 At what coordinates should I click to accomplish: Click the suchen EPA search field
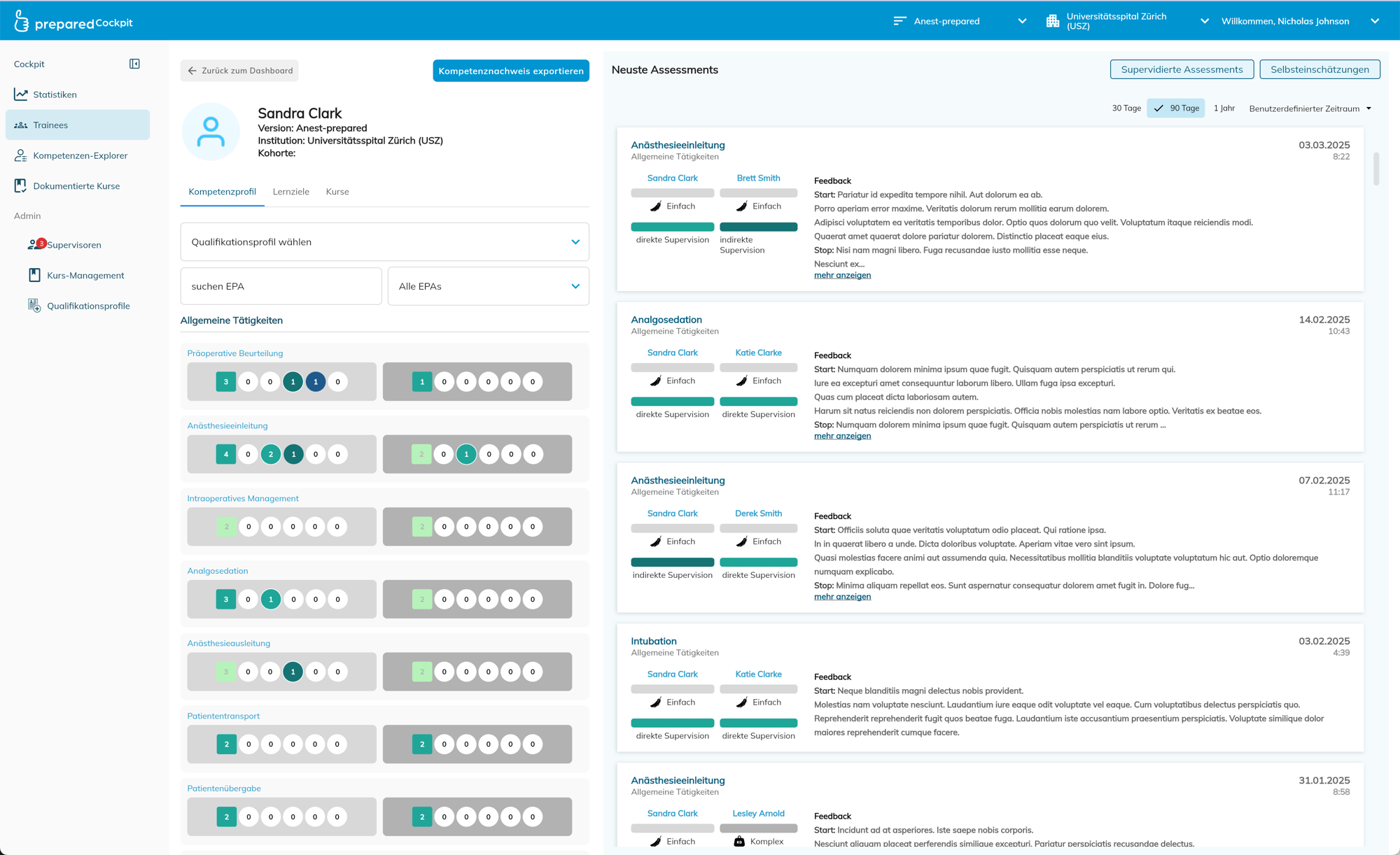point(281,286)
